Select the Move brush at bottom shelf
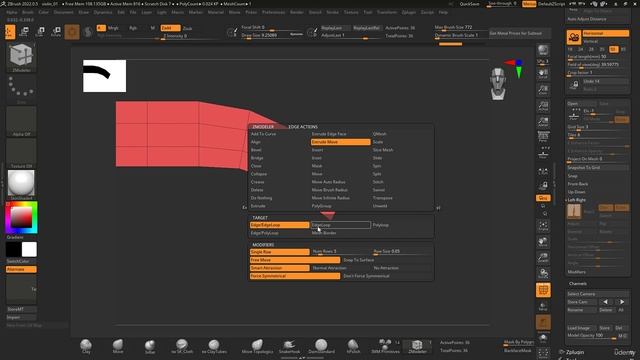Image resolution: width=640 pixels, height=360 pixels. click(x=118, y=346)
